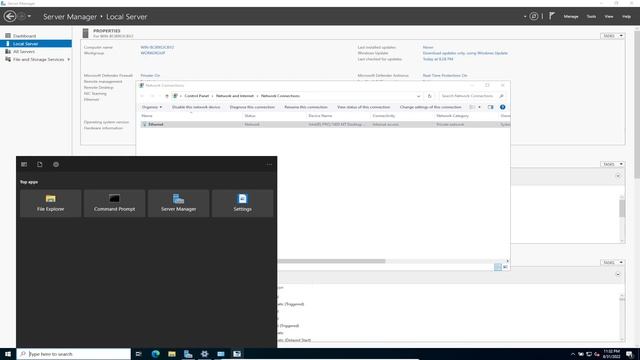Click the Windows Update setting link

coord(465,53)
